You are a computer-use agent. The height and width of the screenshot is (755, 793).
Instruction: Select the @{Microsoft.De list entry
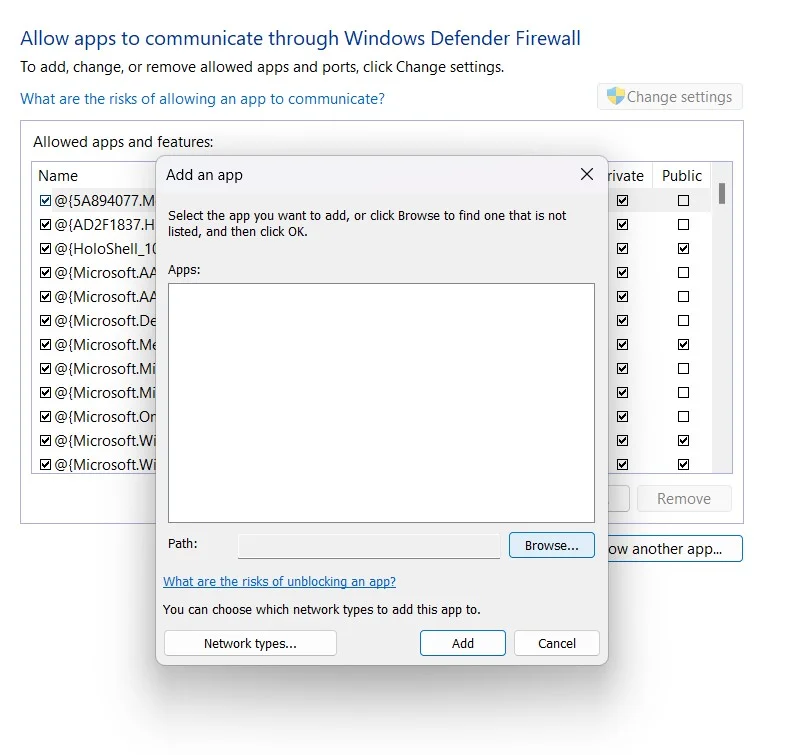[x=105, y=321]
